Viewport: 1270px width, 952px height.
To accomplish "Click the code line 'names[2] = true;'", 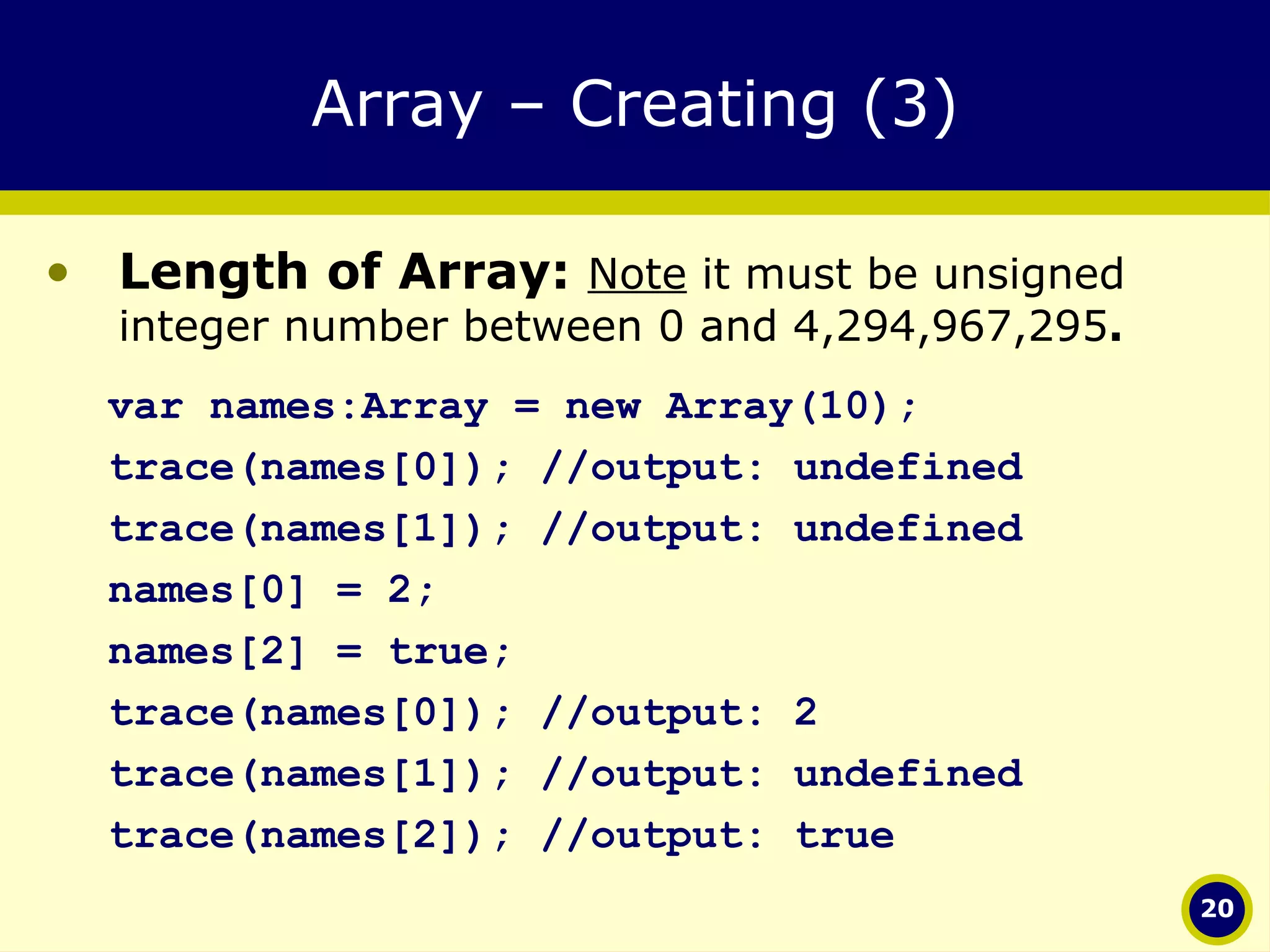I will point(309,652).
